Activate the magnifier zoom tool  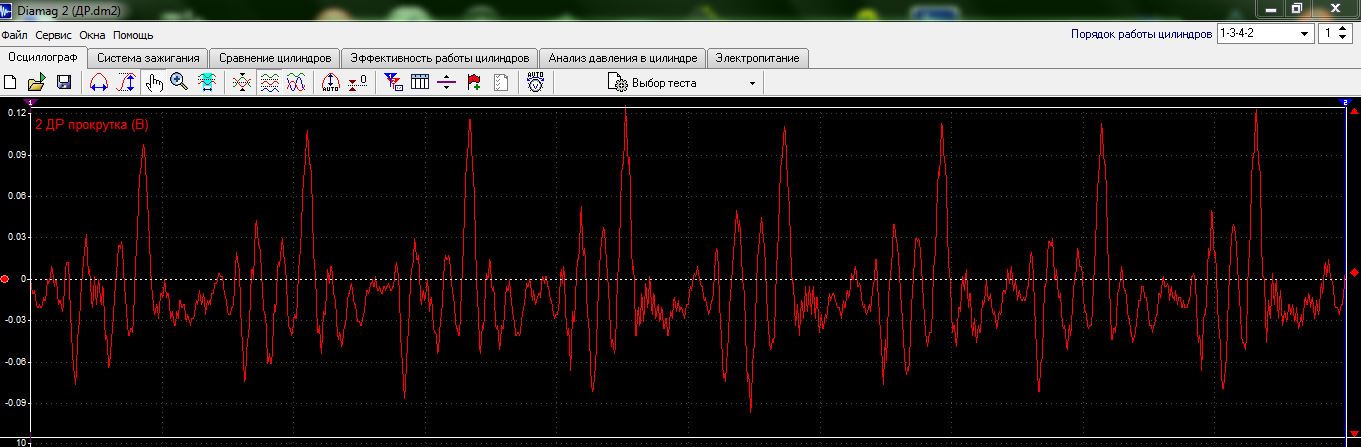180,83
